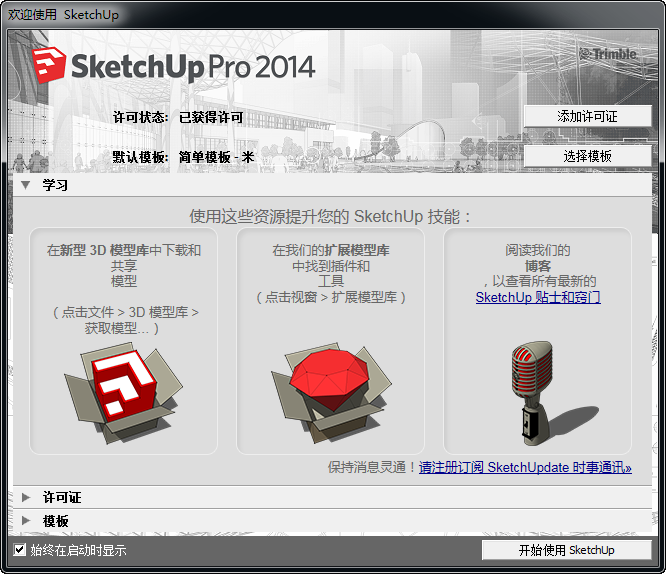Expand the 模板 section triangle
Viewport: 666px width, 574px height.
[x=26, y=520]
